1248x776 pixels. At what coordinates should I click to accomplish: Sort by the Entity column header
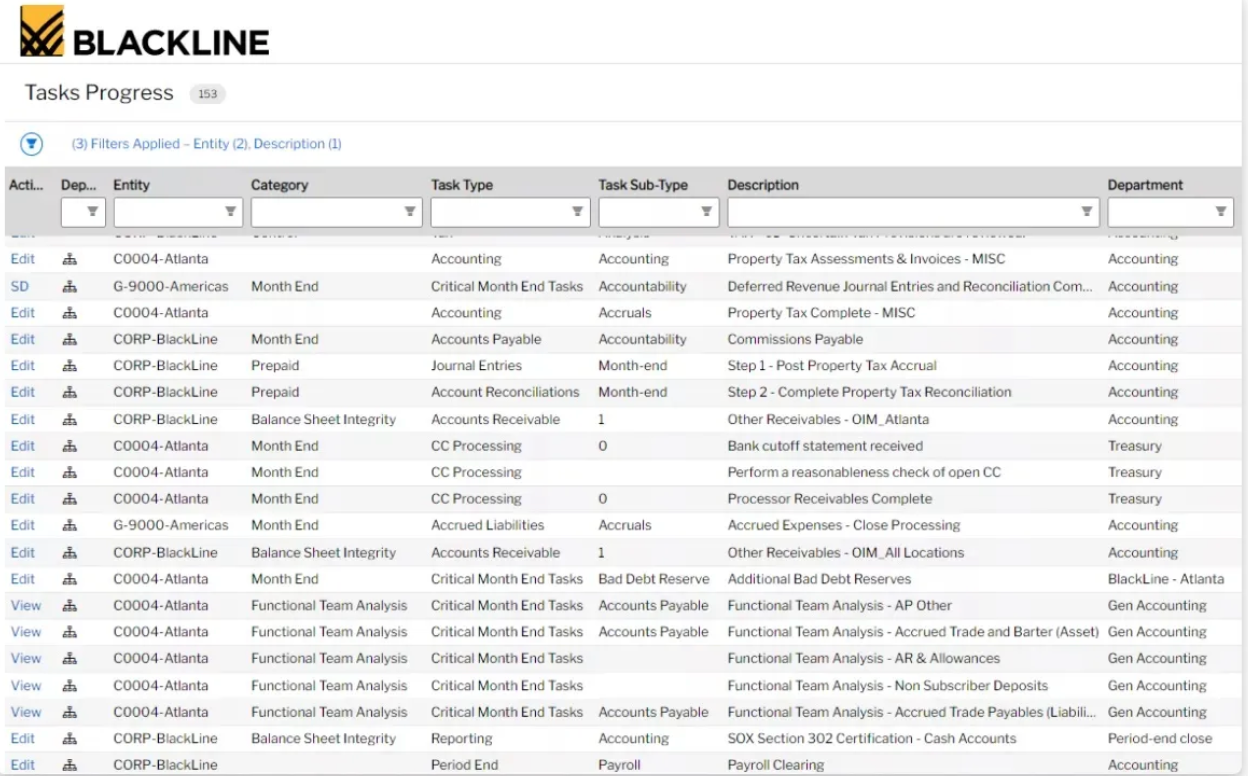point(132,185)
